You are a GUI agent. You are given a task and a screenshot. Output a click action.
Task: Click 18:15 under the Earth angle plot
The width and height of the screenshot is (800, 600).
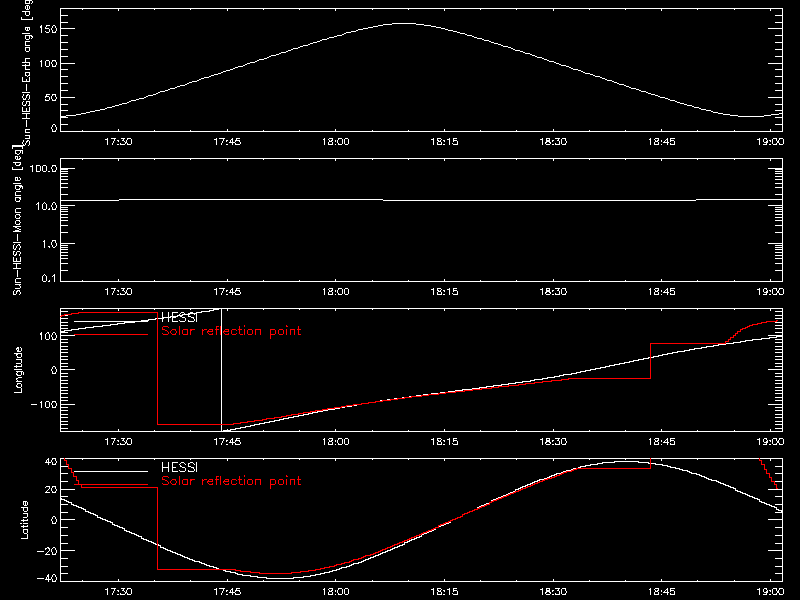[444, 142]
